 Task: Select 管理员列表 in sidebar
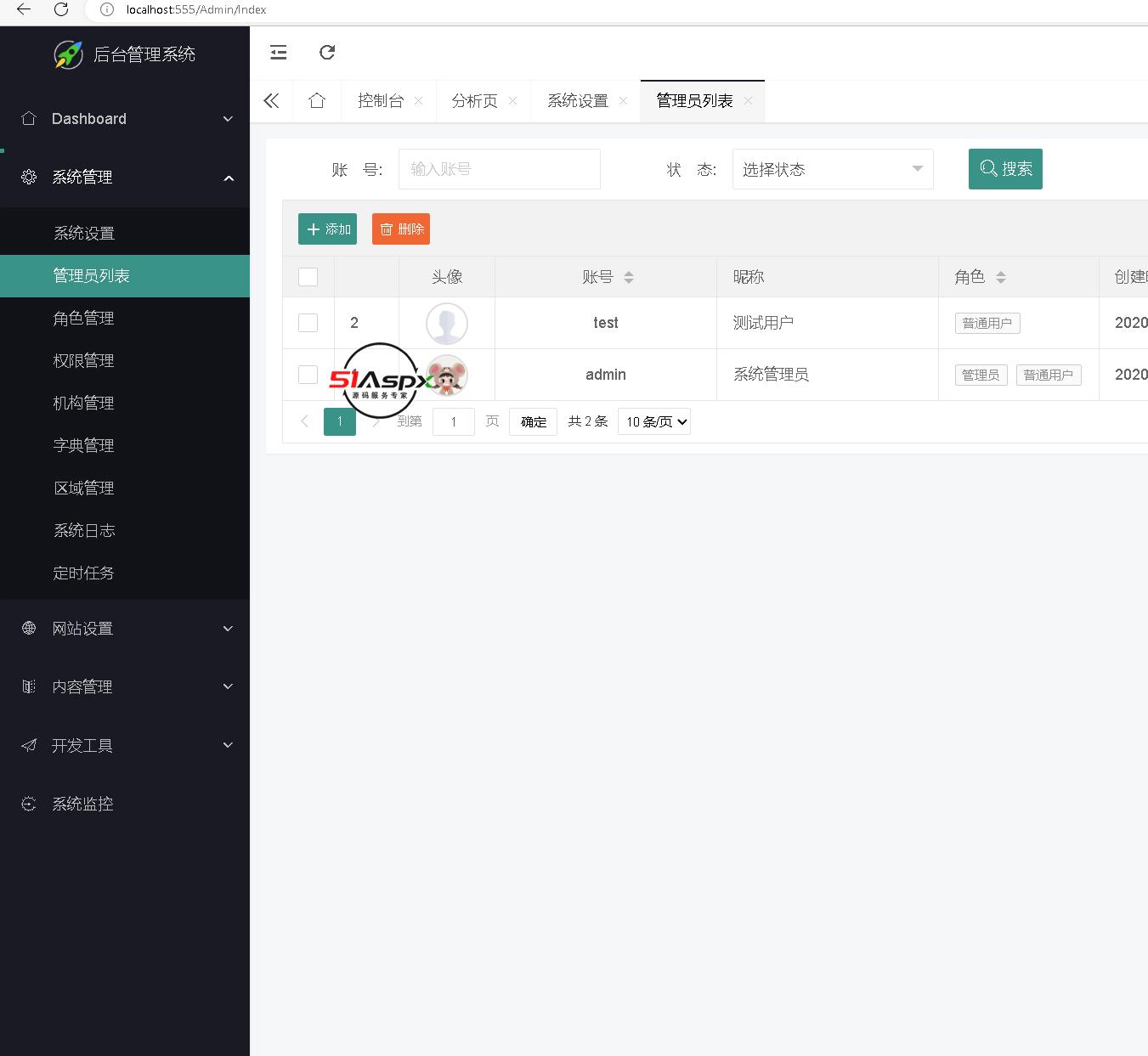[x=125, y=276]
